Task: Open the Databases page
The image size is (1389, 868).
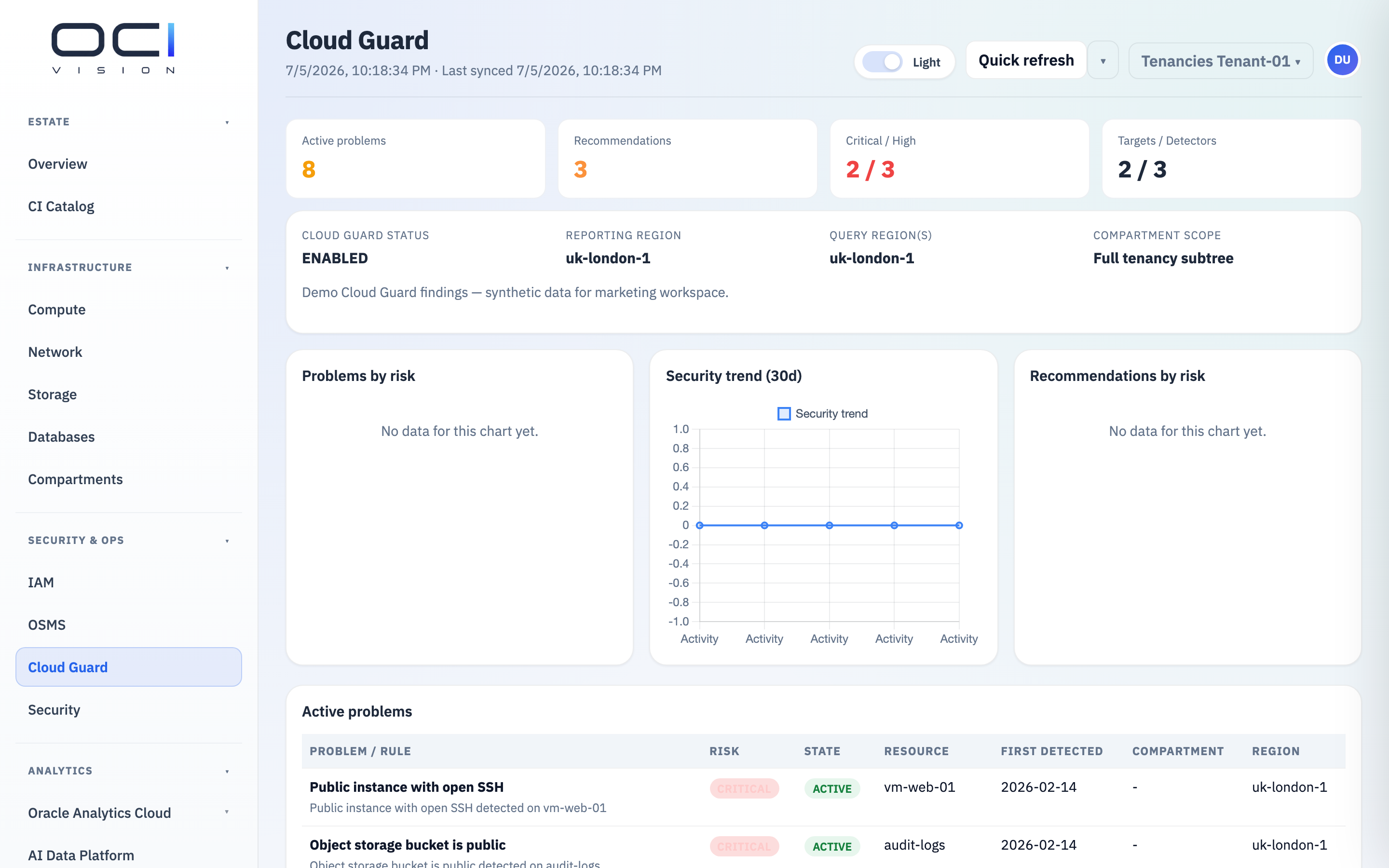Action: click(129, 437)
